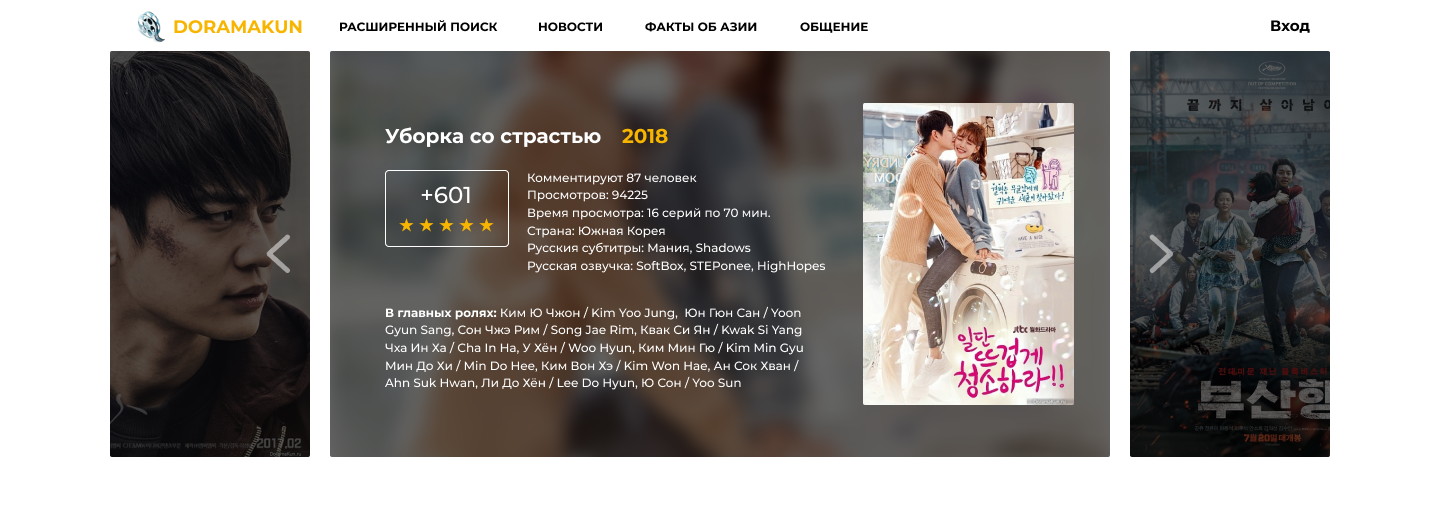Screen dimensions: 1440x507
Task: Open the Уборка со страстью title
Action: tap(493, 137)
